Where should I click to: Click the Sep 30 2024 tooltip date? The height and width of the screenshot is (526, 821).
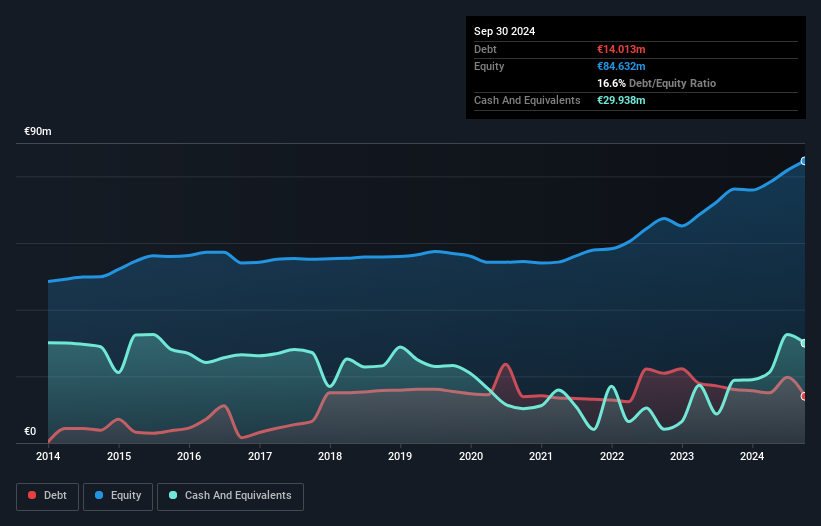click(x=504, y=31)
